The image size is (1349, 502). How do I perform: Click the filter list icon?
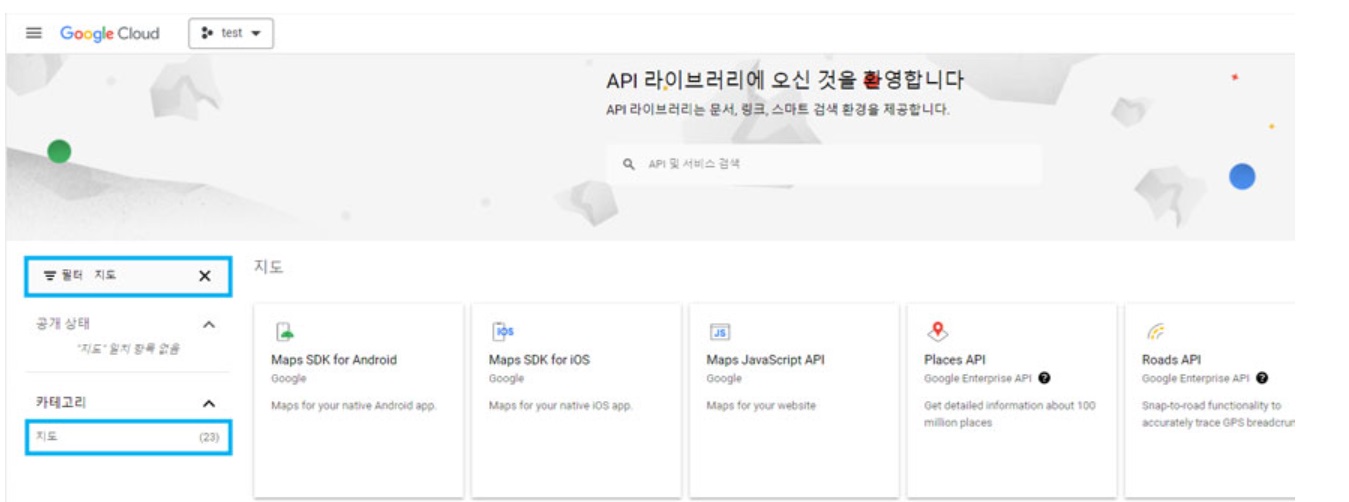[49, 276]
